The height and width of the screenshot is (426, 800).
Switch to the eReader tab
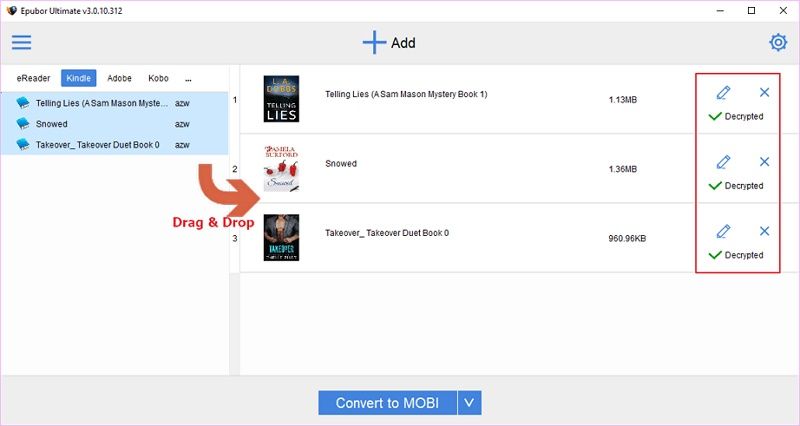point(33,78)
